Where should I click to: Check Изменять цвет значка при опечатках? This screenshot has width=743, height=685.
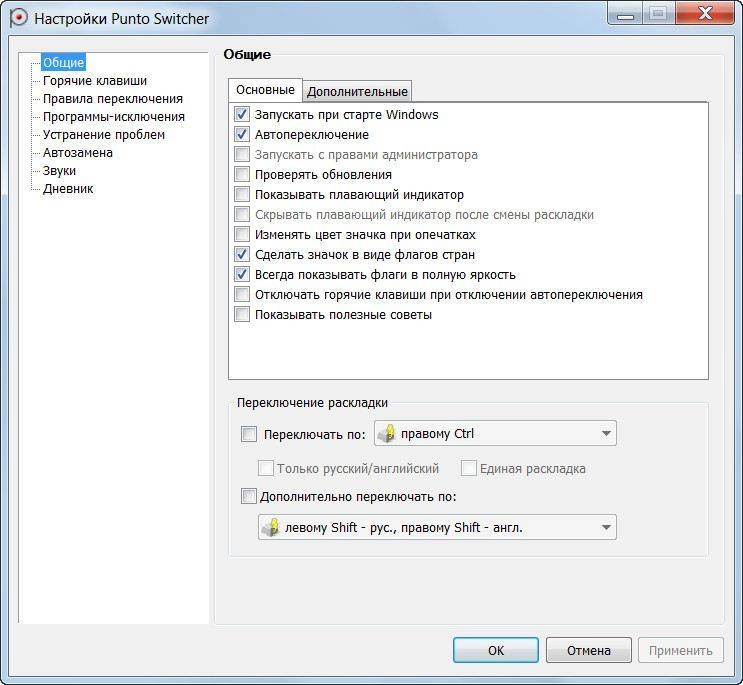pyautogui.click(x=242, y=234)
